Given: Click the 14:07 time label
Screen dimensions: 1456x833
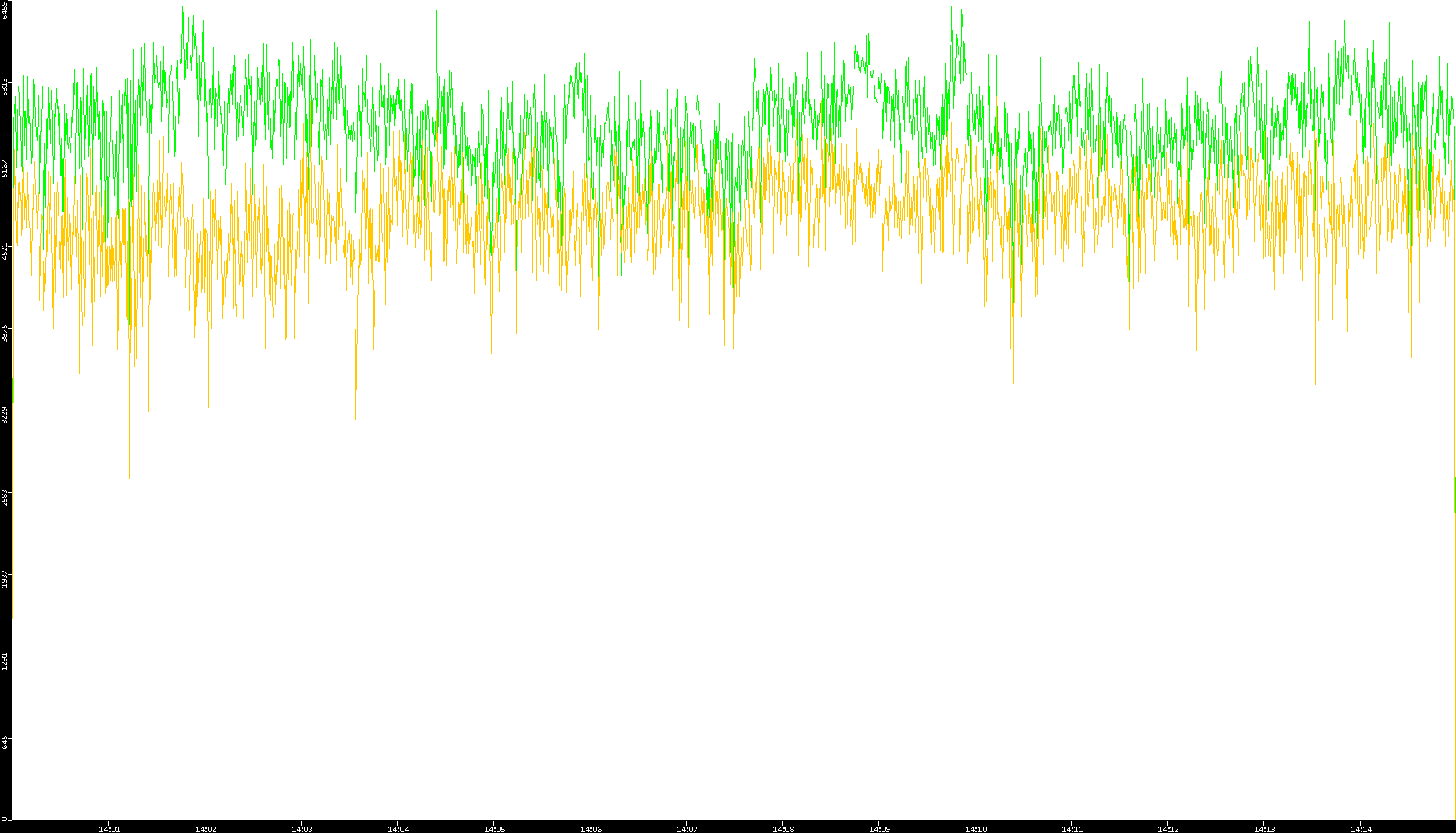Looking at the screenshot, I should (687, 829).
